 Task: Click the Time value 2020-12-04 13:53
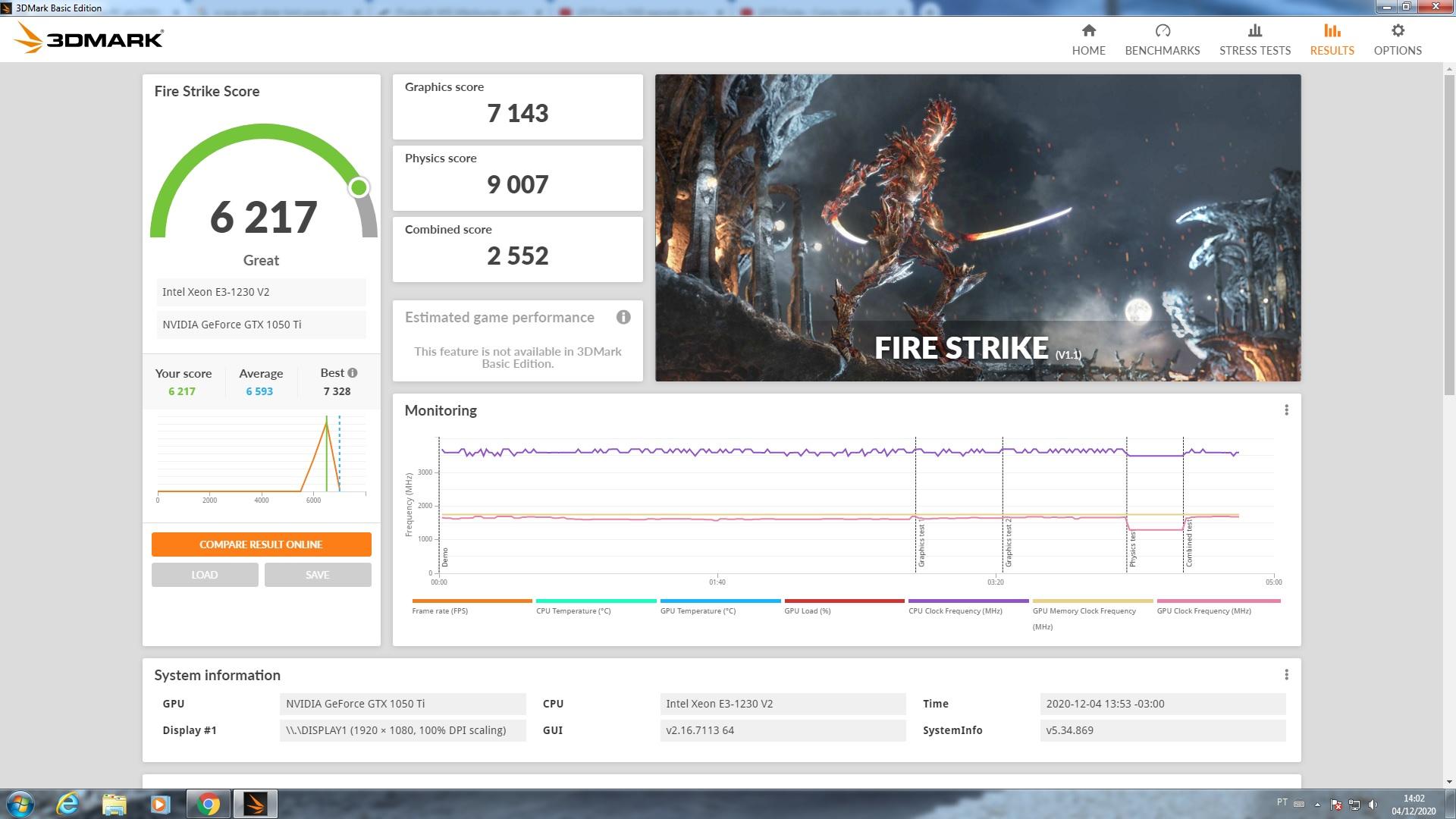click(x=1163, y=704)
